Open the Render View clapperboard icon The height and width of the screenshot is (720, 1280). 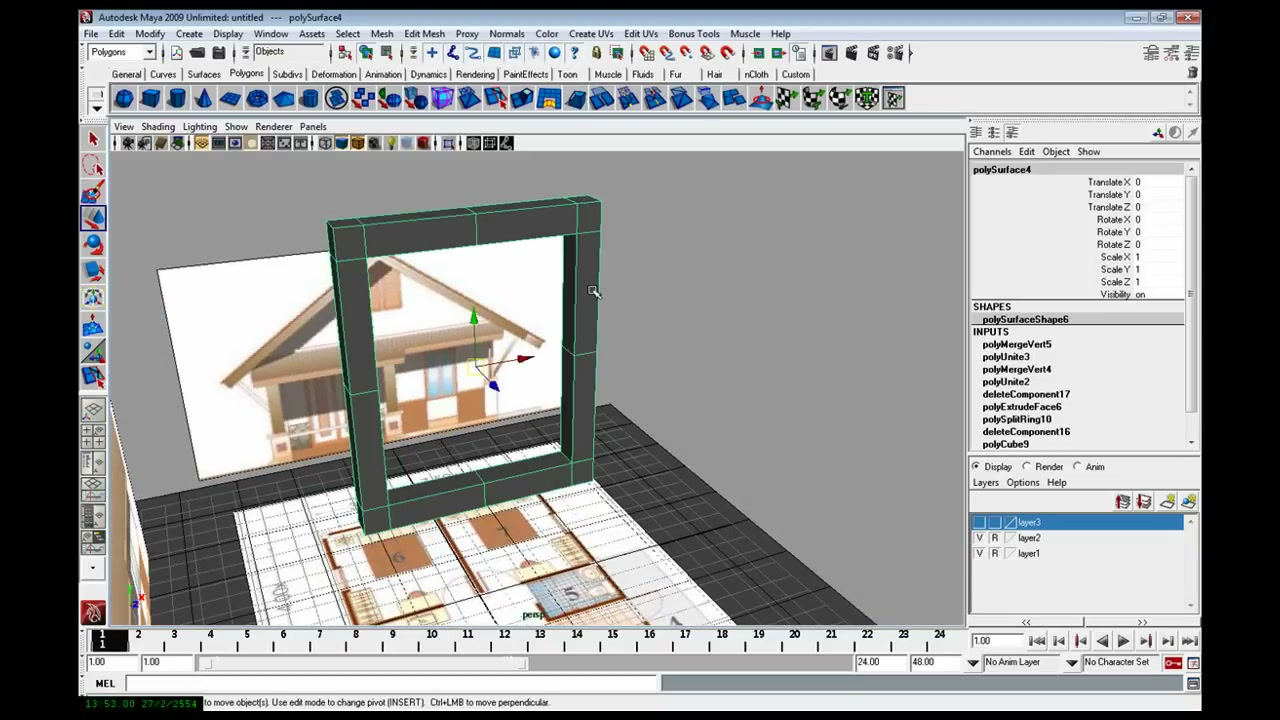[x=830, y=53]
